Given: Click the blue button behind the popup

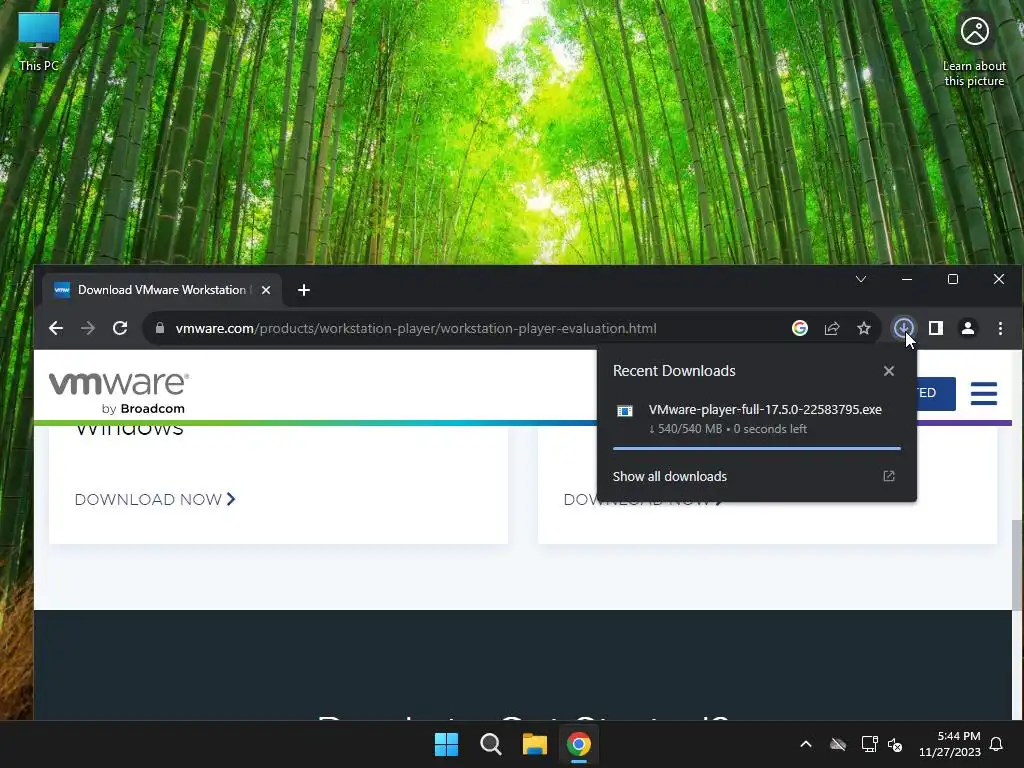Looking at the screenshot, I should point(935,393).
